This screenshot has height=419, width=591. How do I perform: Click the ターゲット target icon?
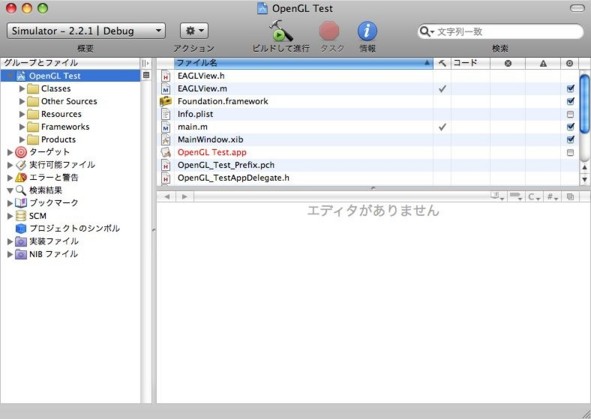(21, 152)
